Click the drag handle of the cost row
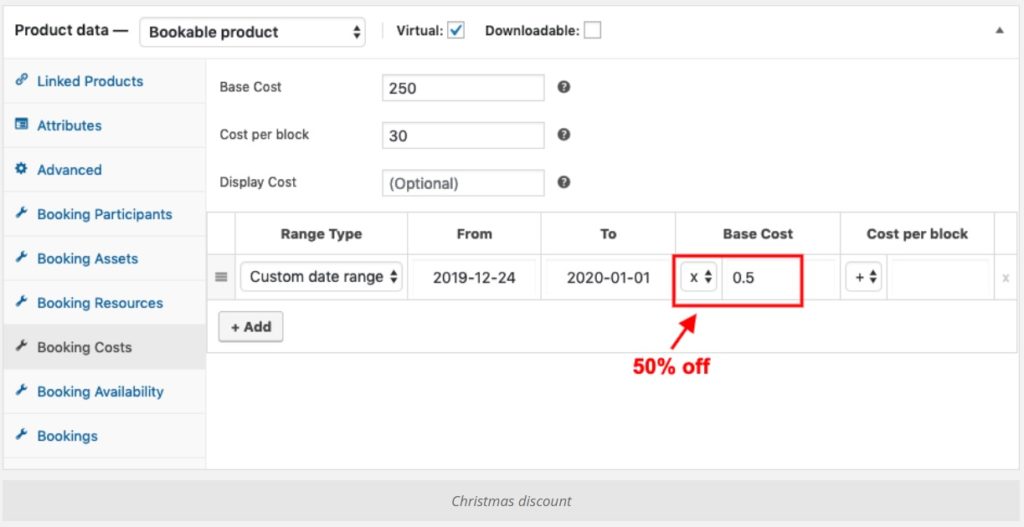The image size is (1024, 527). point(221,277)
